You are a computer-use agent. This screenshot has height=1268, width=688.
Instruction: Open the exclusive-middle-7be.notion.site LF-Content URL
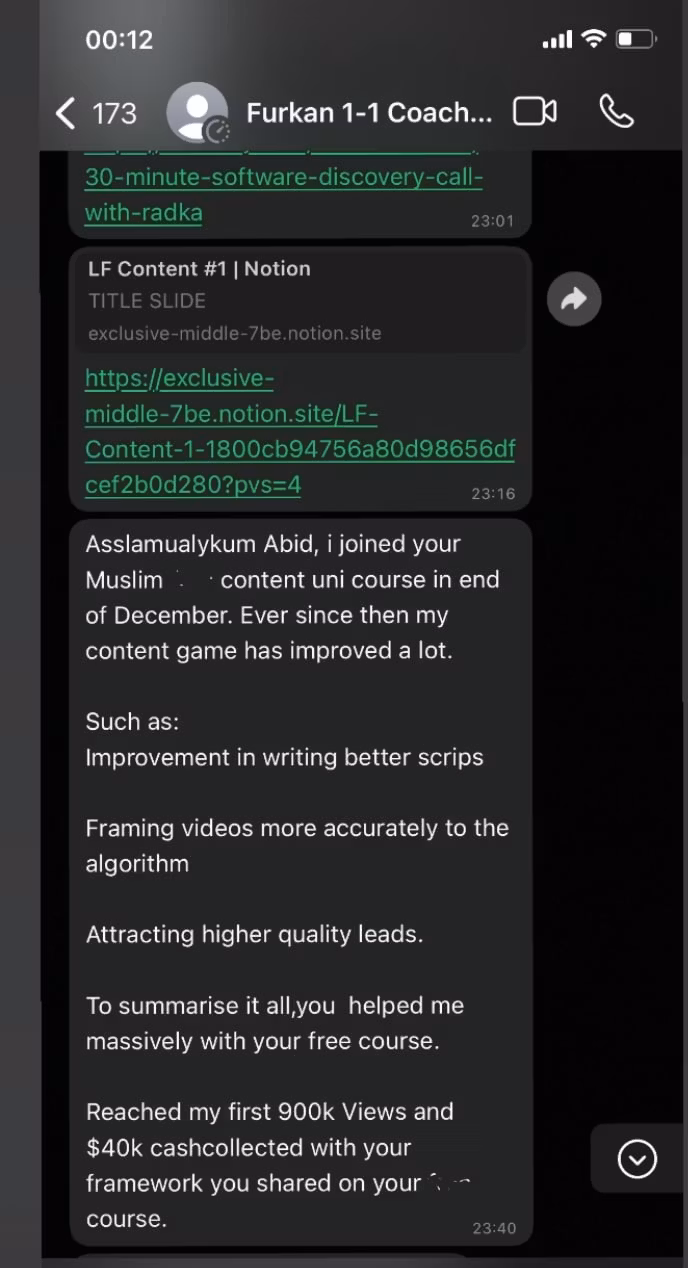pyautogui.click(x=300, y=432)
